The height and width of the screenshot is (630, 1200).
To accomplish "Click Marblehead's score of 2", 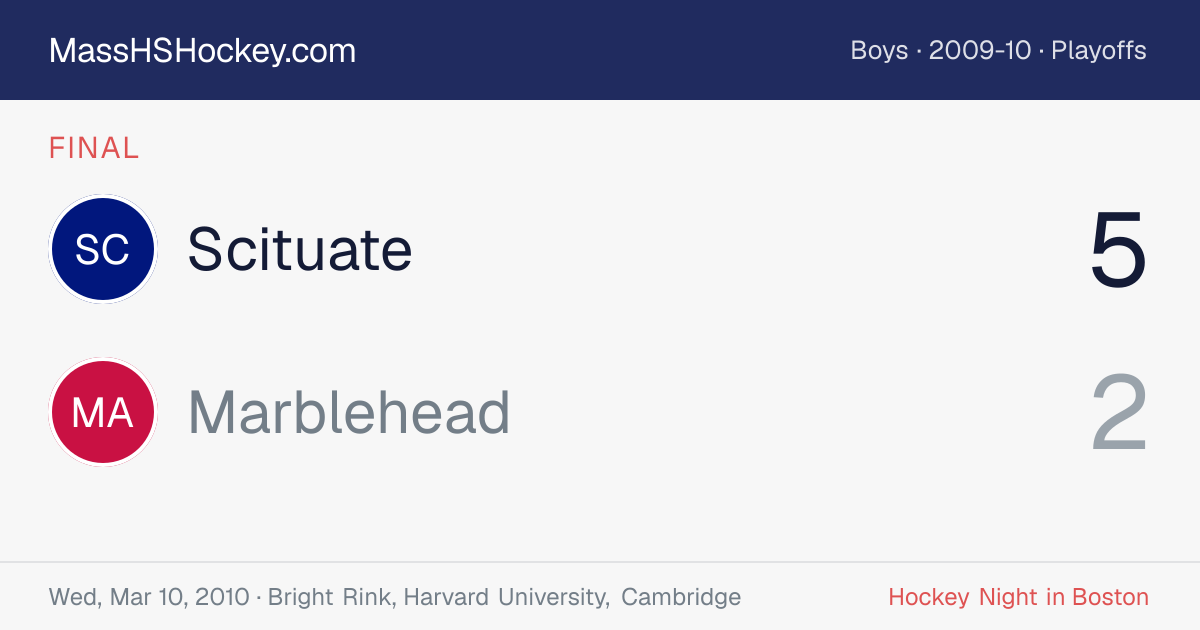I will (1119, 413).
